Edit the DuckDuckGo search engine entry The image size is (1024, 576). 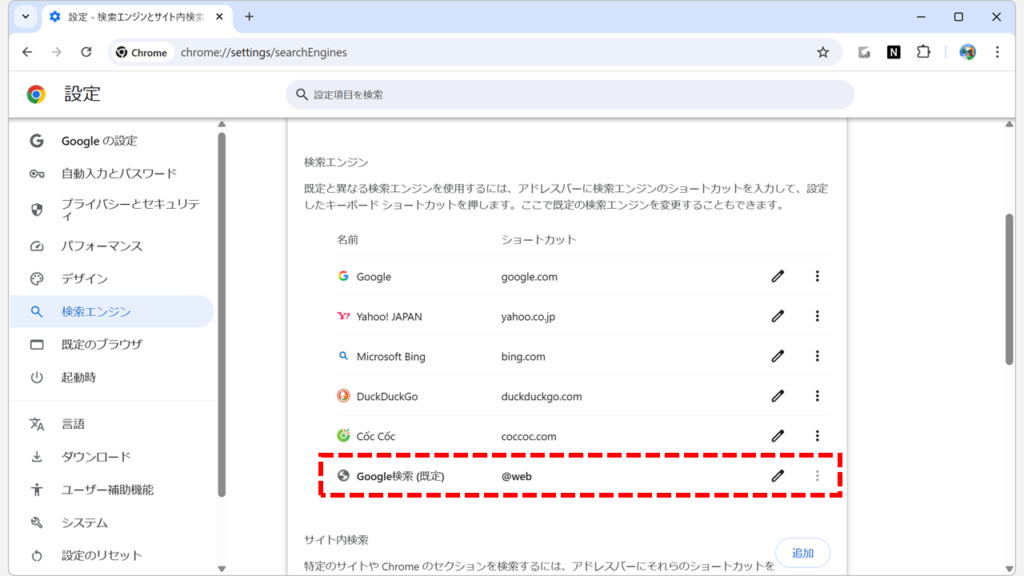tap(777, 396)
